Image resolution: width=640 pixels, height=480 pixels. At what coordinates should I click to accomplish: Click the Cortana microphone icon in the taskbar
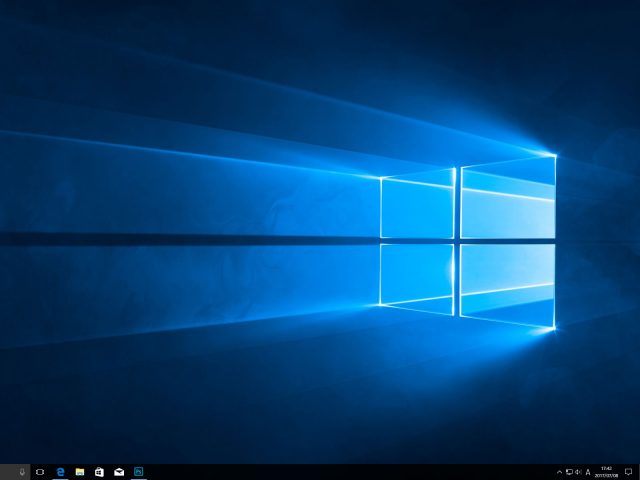(x=22, y=472)
